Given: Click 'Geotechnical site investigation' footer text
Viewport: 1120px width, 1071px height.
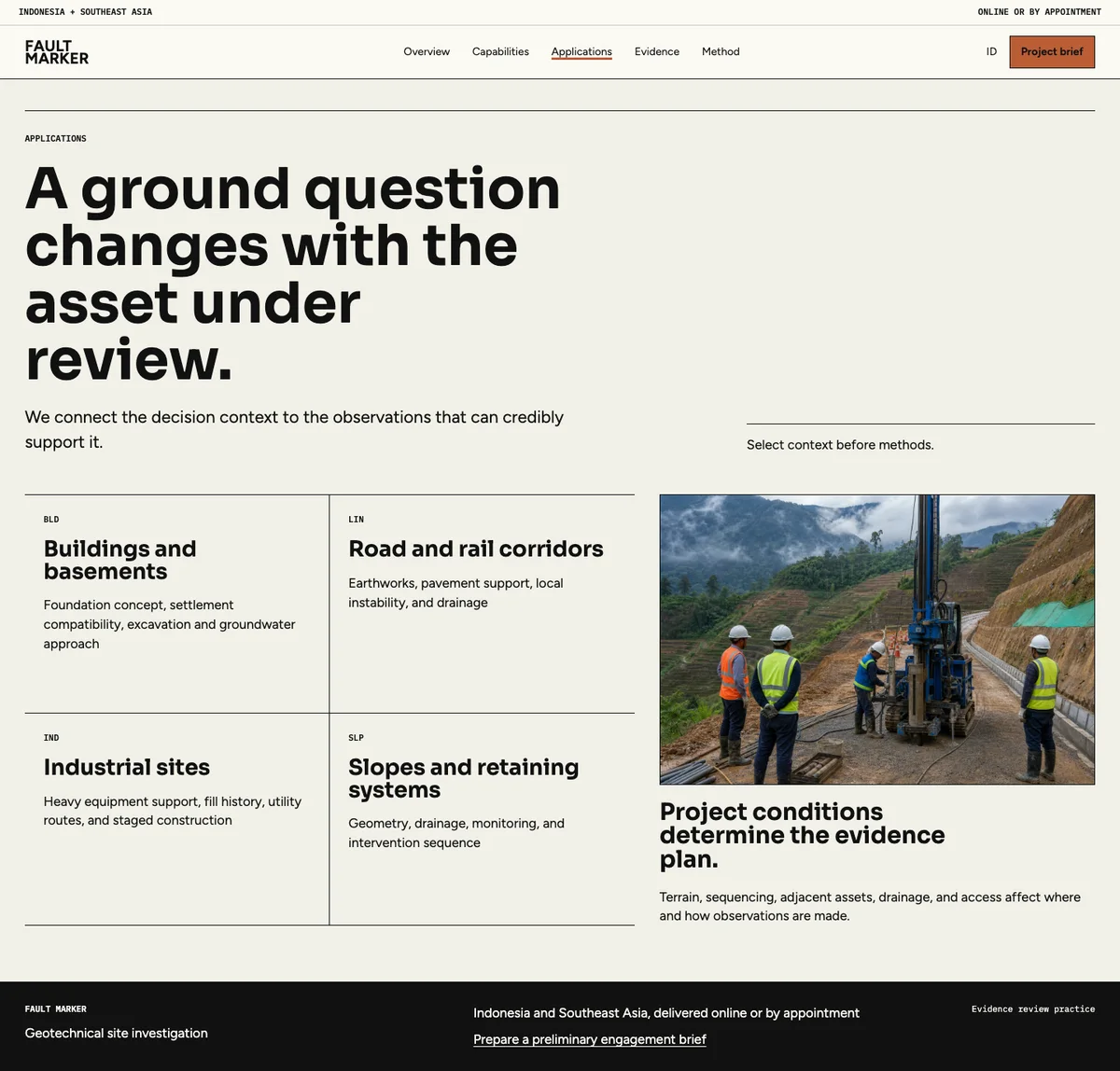Looking at the screenshot, I should [x=117, y=1033].
